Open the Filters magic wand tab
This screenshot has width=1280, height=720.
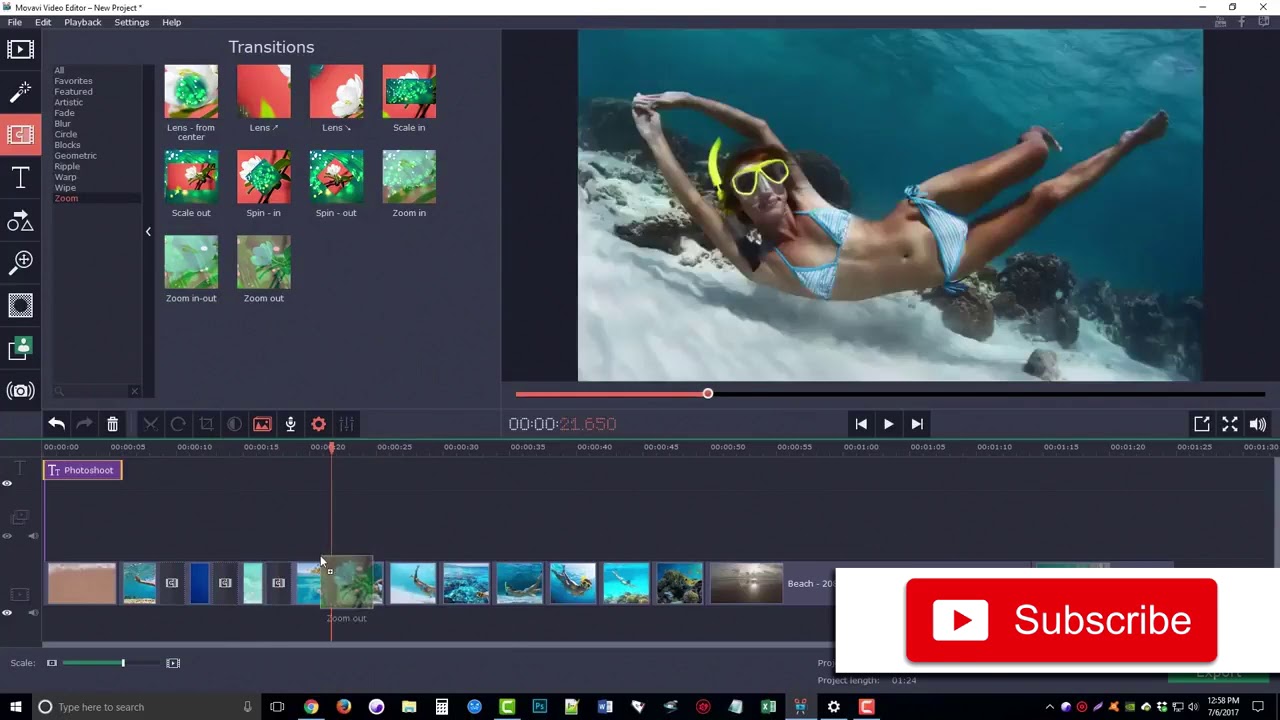20,92
